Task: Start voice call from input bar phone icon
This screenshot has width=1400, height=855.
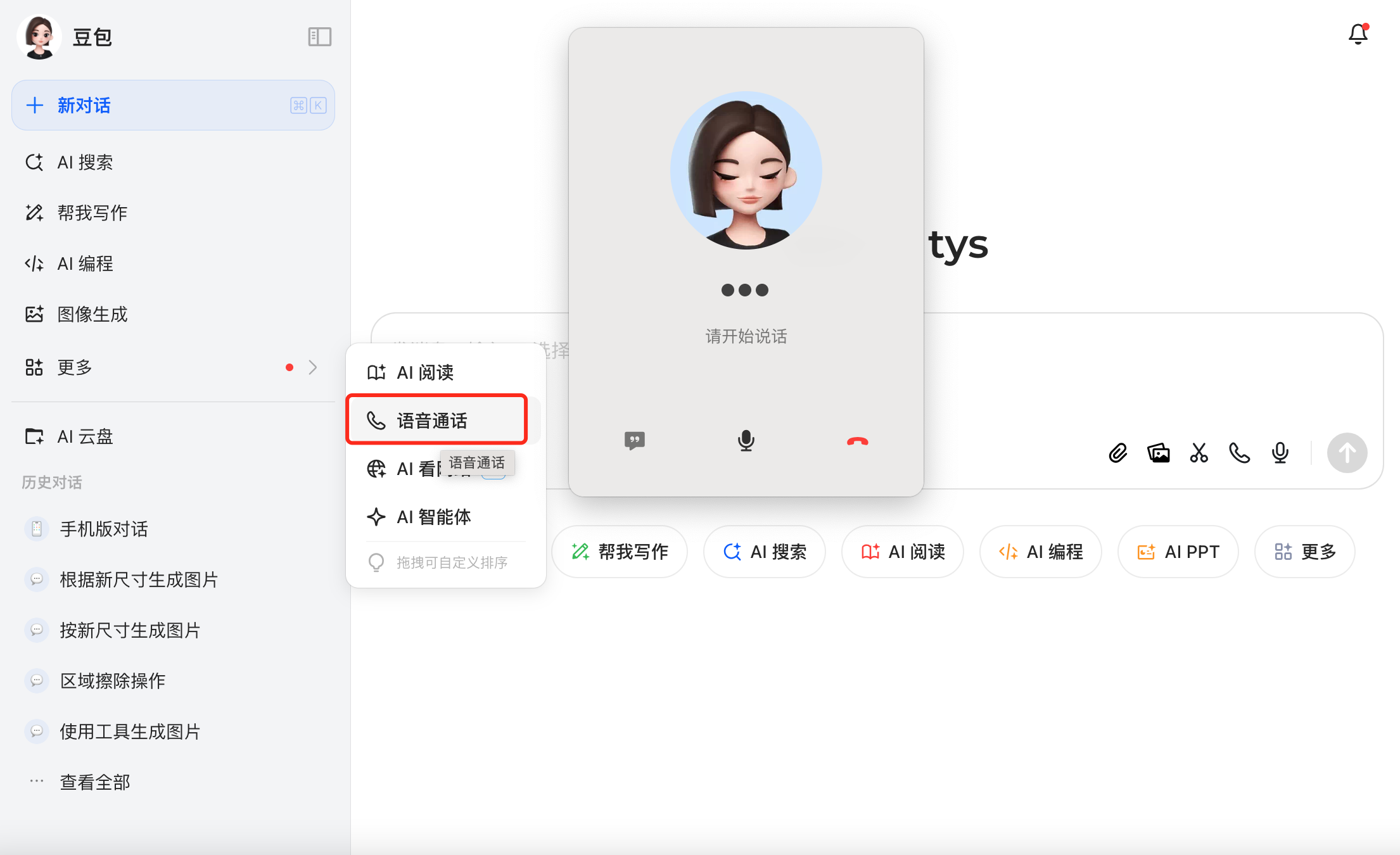Action: 1240,453
